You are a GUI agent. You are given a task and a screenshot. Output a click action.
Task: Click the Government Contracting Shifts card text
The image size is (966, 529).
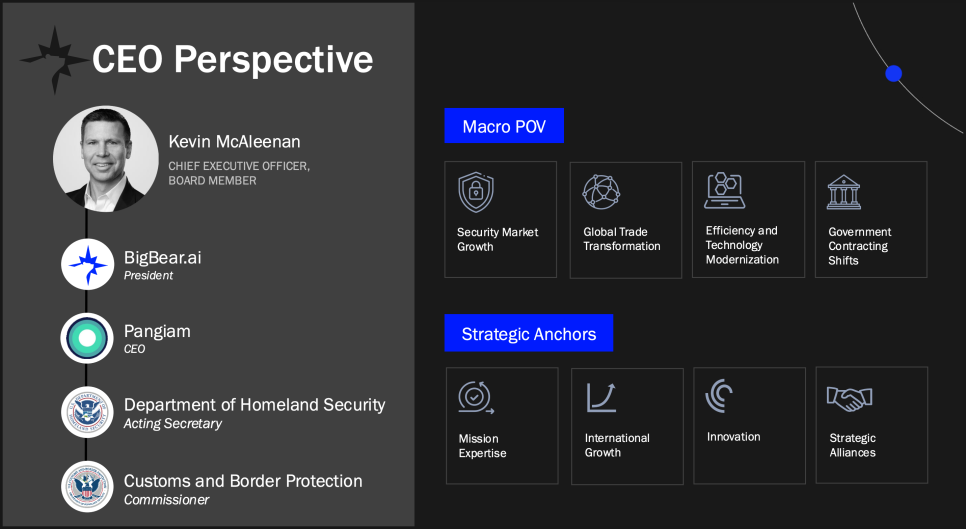pyautogui.click(x=859, y=246)
